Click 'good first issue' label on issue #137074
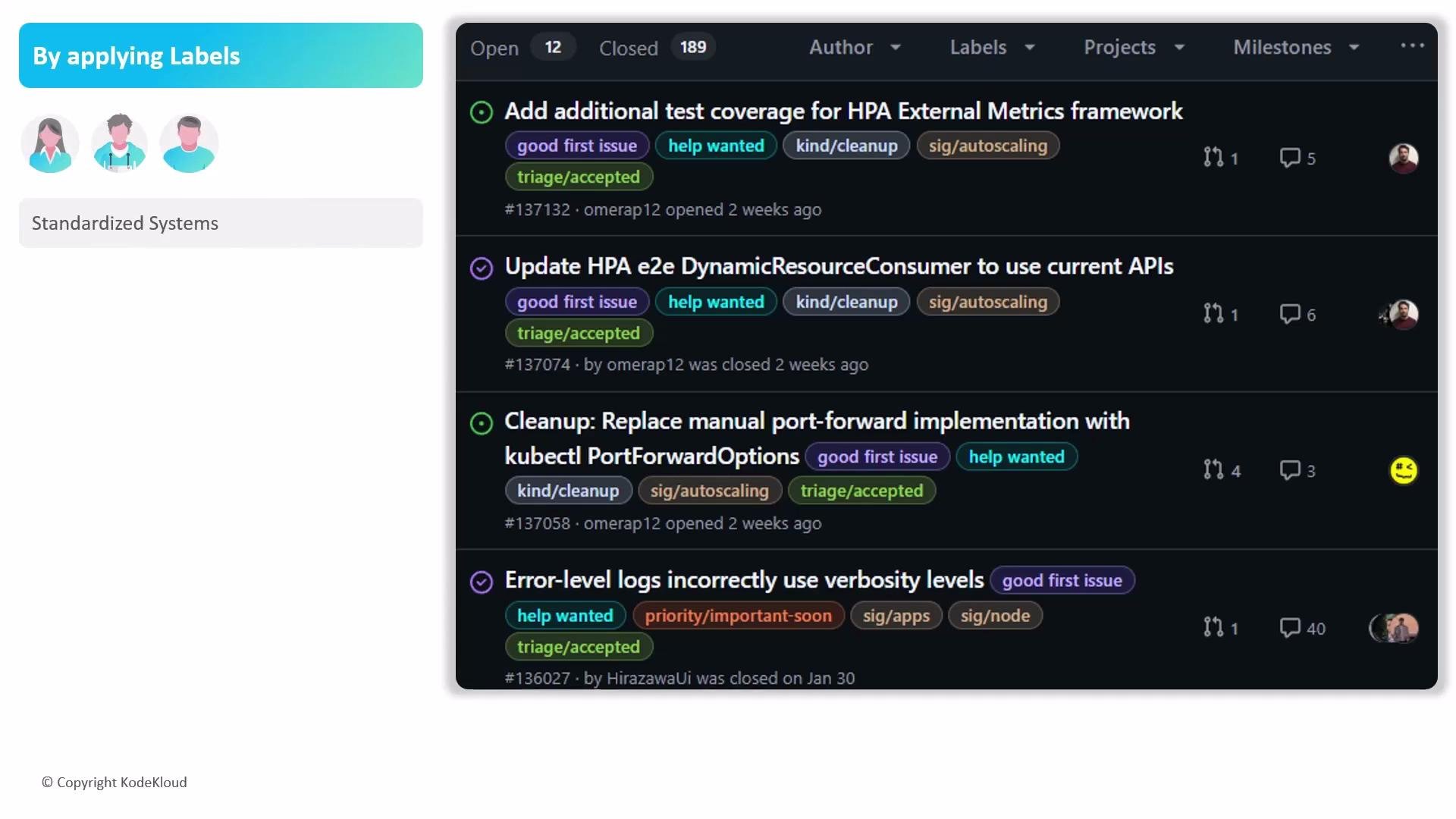Viewport: 1456px width, 819px height. (577, 302)
